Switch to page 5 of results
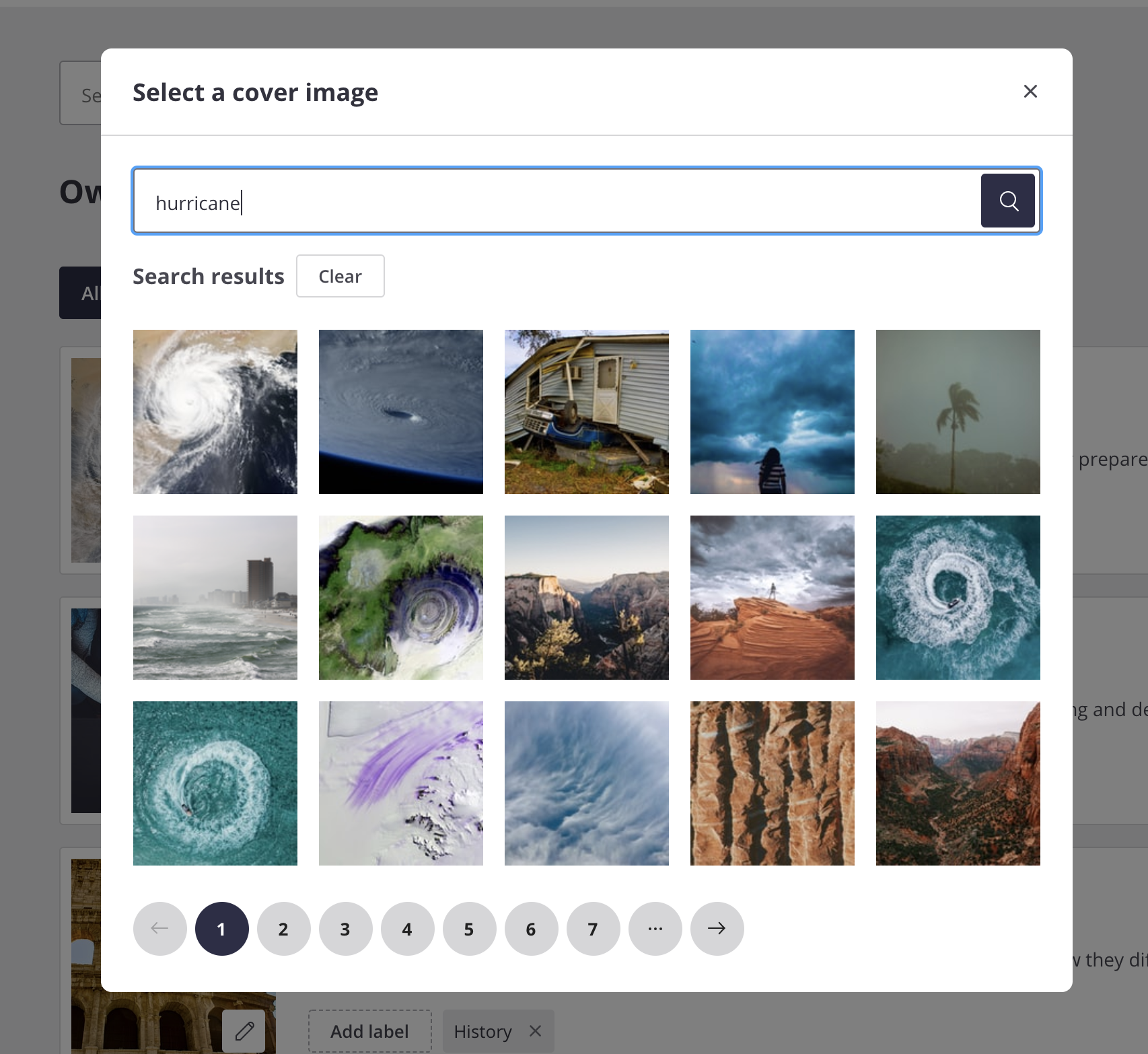1148x1054 pixels. point(470,929)
